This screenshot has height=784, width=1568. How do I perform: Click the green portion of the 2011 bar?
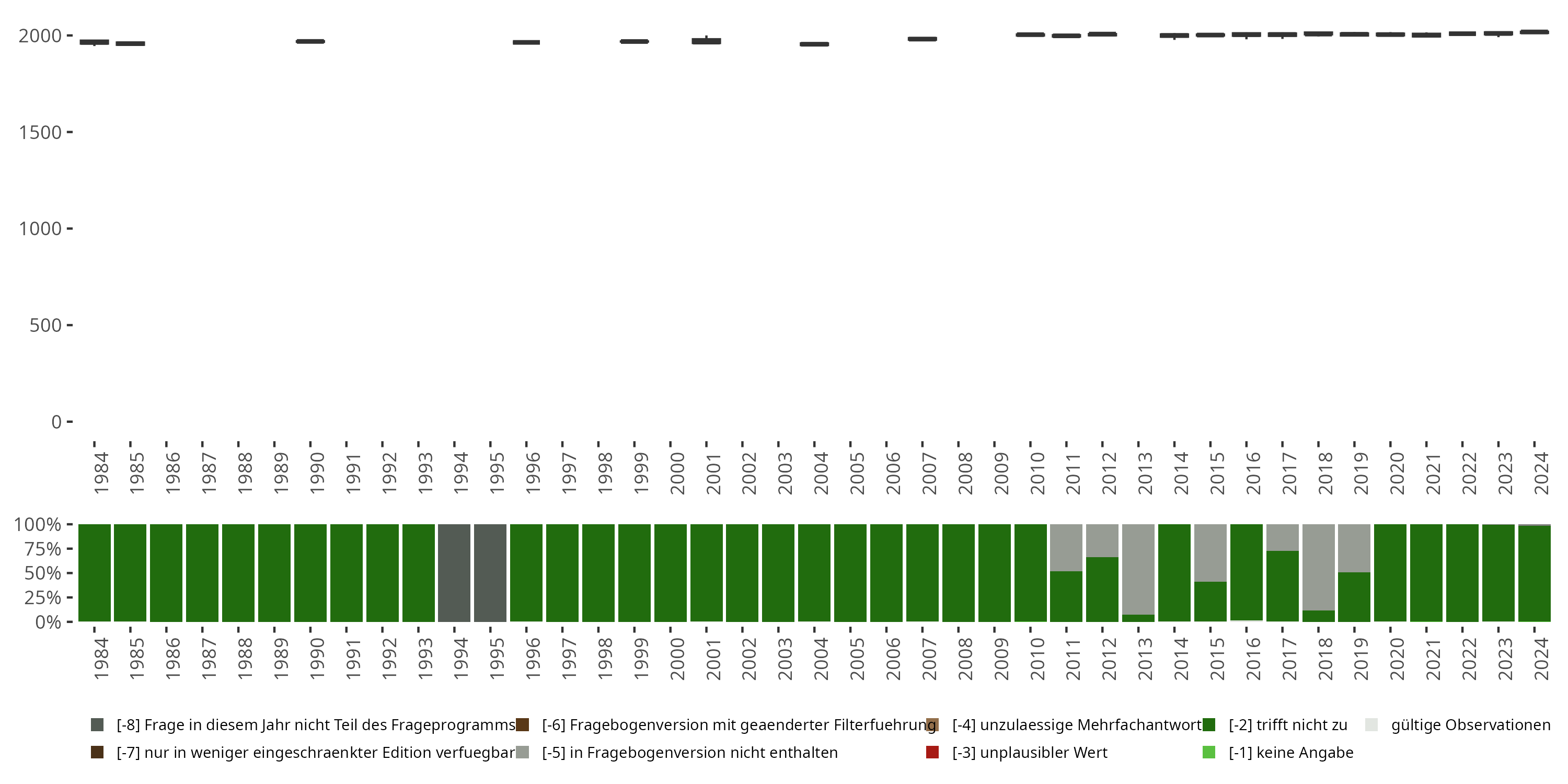1066,596
